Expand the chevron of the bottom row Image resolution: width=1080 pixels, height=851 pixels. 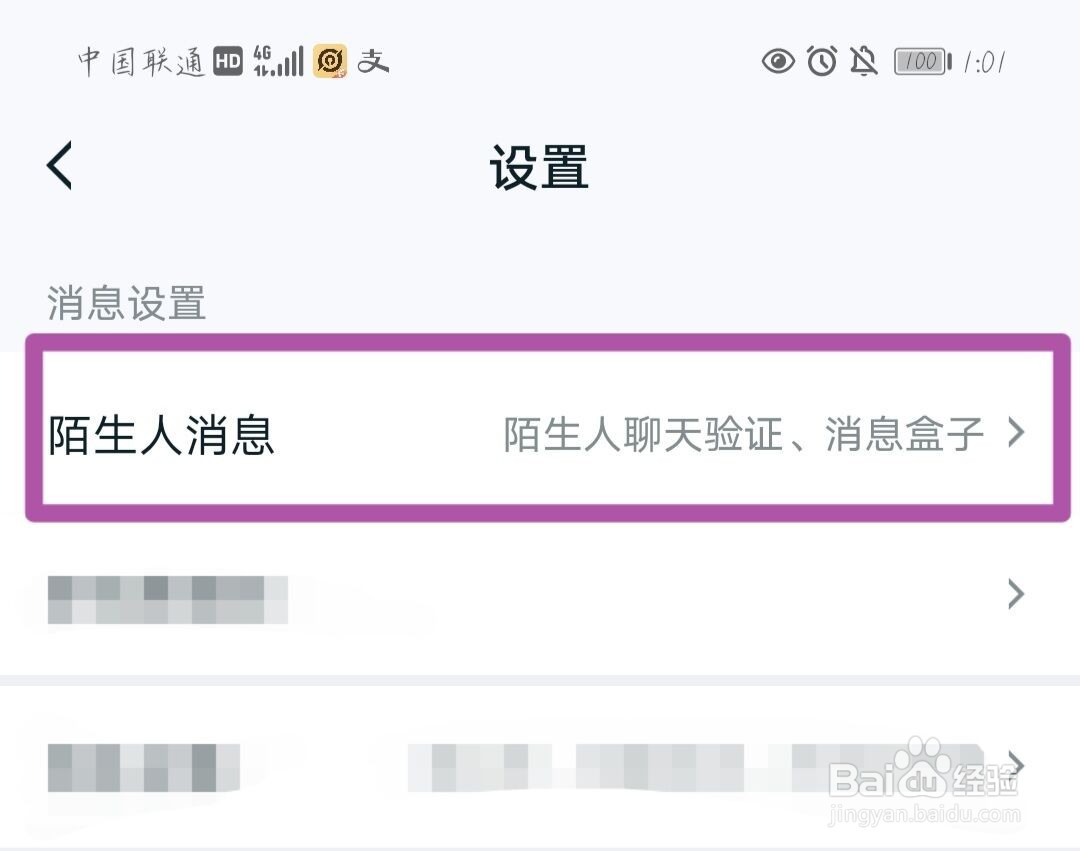tap(1017, 764)
